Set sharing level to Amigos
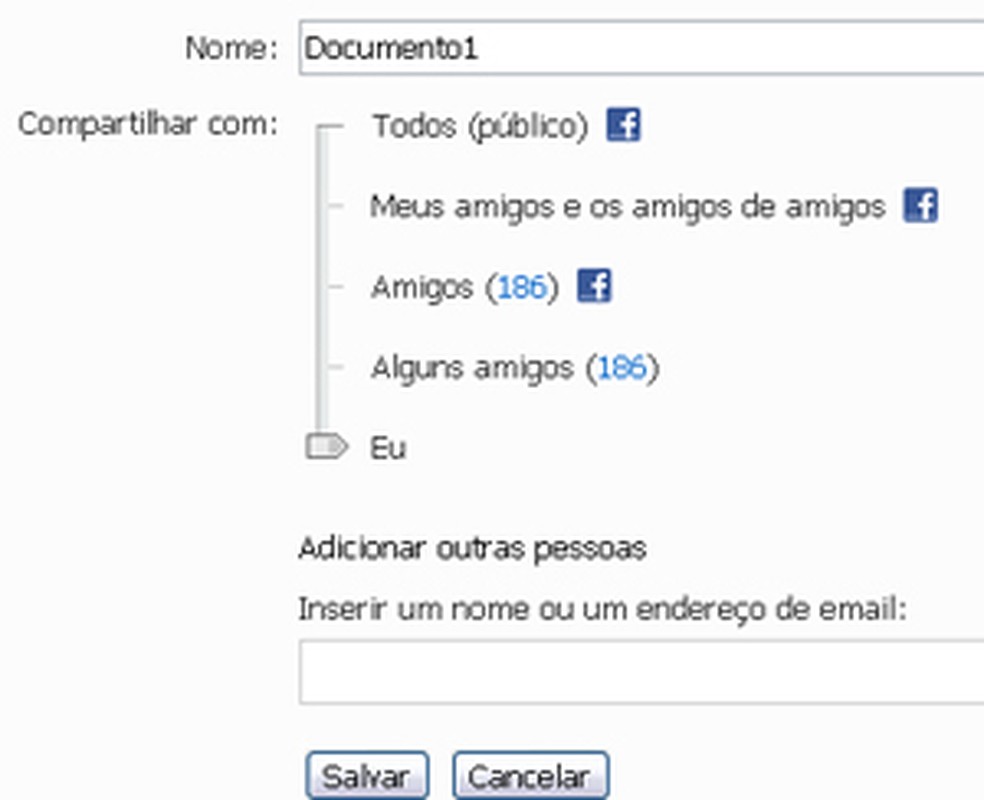The height and width of the screenshot is (800, 984). [421, 288]
